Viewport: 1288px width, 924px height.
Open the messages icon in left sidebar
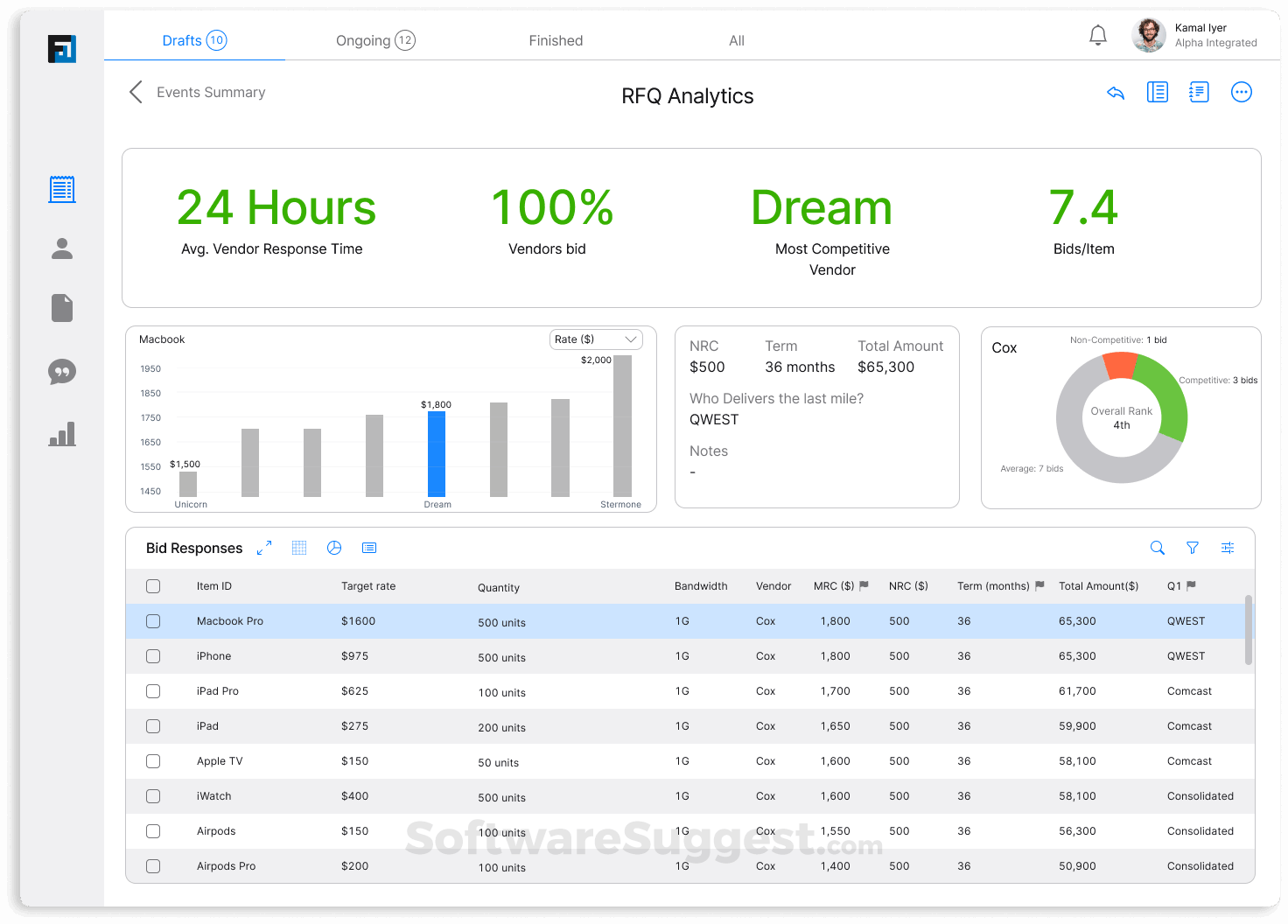[61, 372]
